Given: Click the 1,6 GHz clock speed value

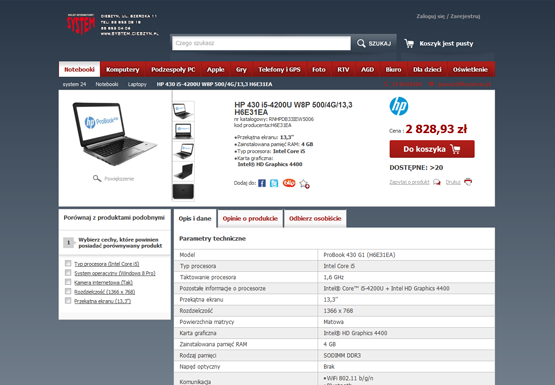Looking at the screenshot, I should [333, 277].
